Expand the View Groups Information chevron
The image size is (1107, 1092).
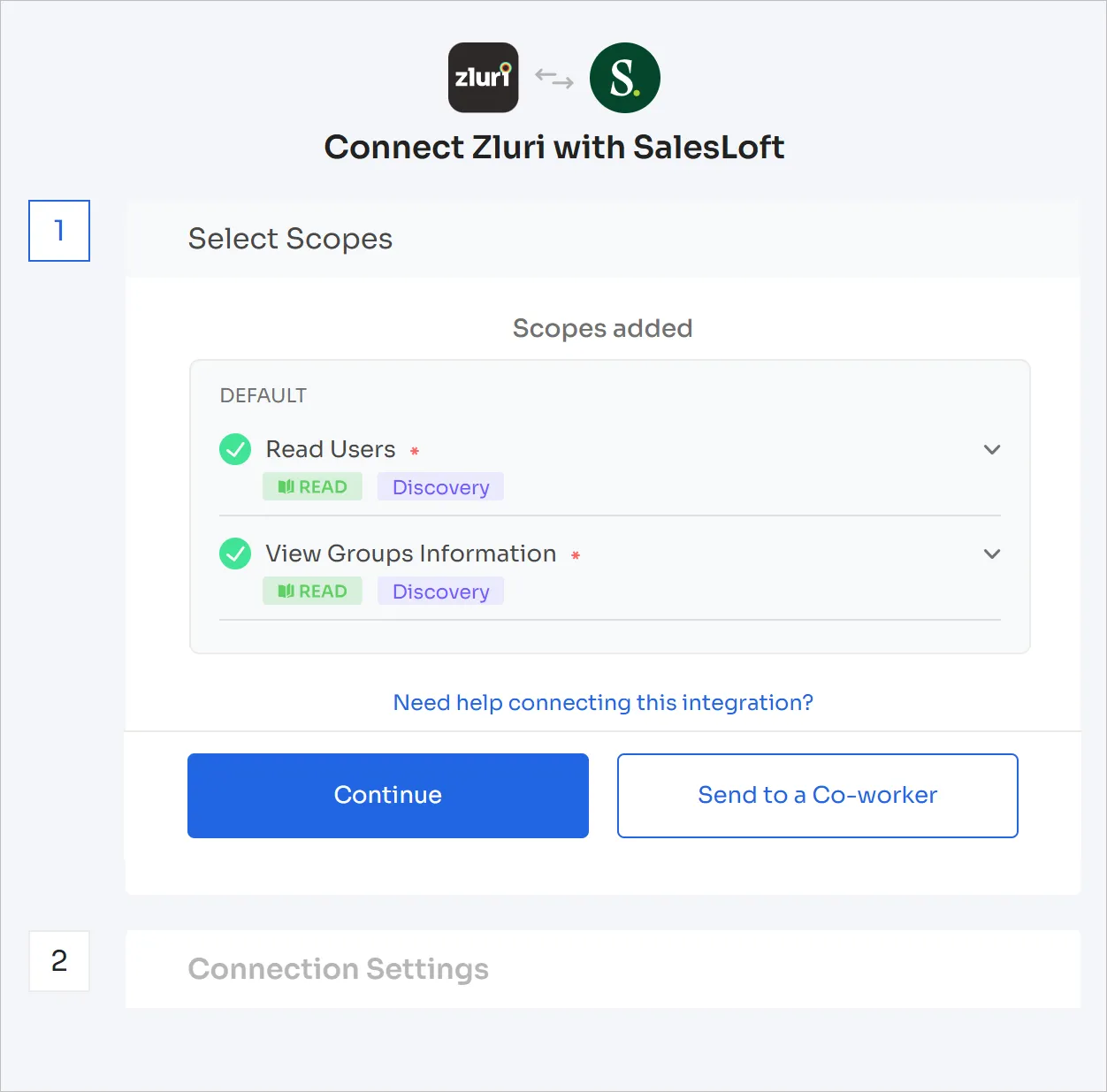[992, 554]
